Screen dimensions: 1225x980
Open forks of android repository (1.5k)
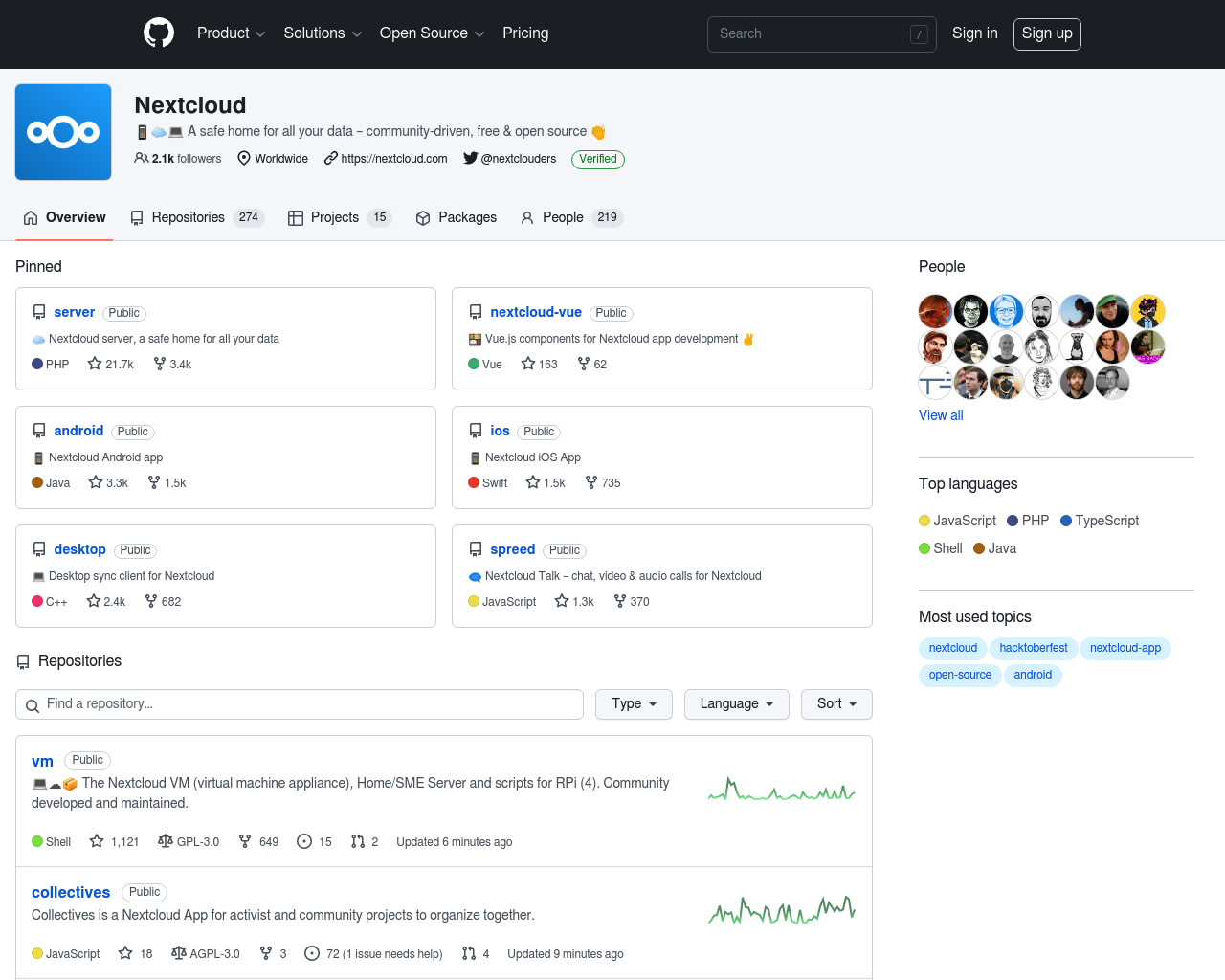(167, 483)
